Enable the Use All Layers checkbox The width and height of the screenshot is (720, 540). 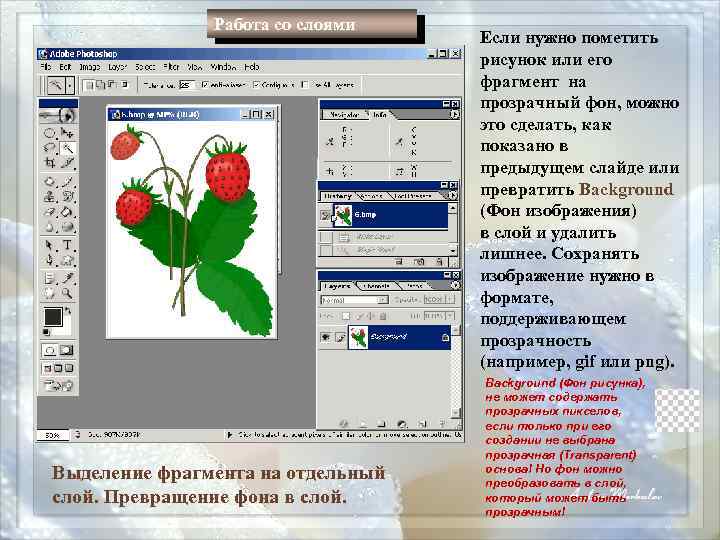click(305, 84)
